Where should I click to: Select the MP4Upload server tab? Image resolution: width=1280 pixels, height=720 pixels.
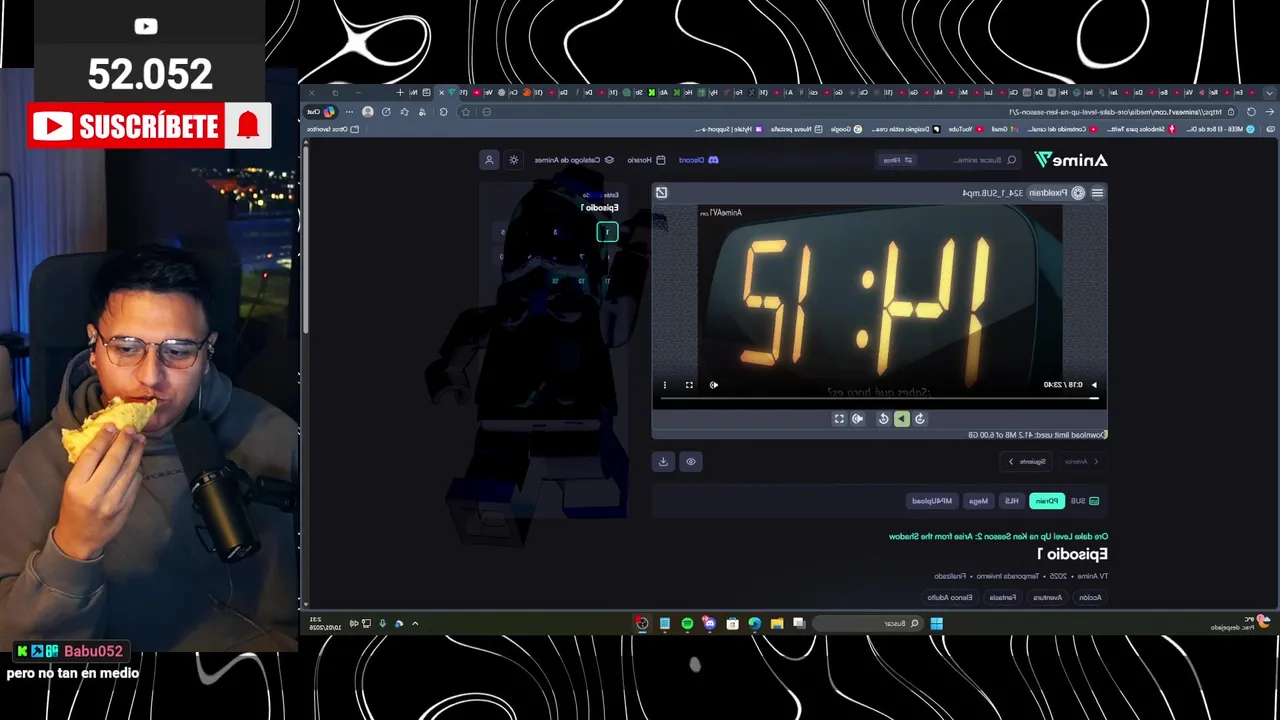point(932,501)
